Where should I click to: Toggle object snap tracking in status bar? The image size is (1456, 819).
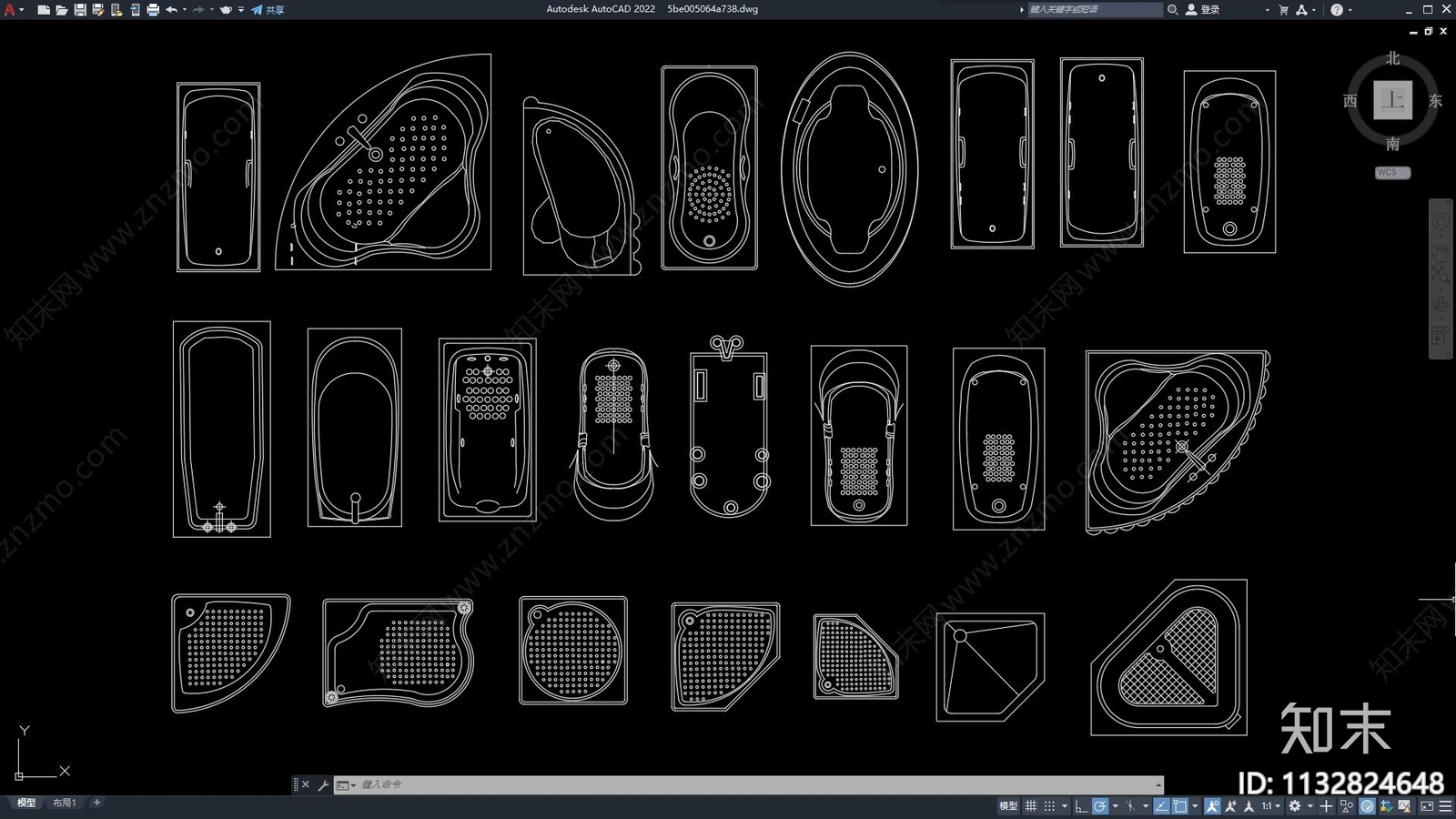click(x=1161, y=806)
